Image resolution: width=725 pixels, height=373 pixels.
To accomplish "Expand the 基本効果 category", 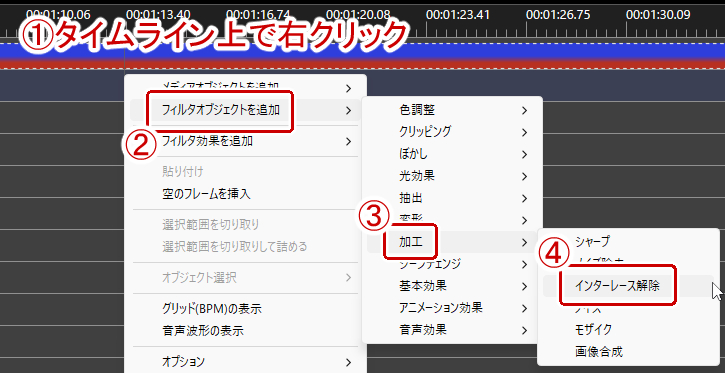I will 452,286.
